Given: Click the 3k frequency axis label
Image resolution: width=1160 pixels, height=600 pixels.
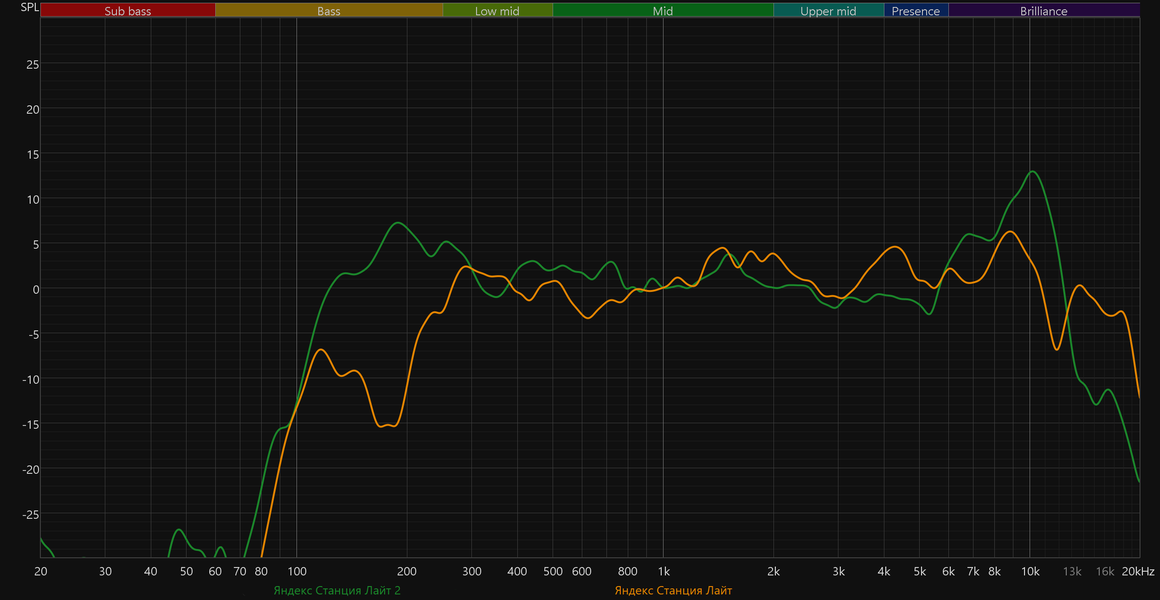Looking at the screenshot, I should 838,571.
